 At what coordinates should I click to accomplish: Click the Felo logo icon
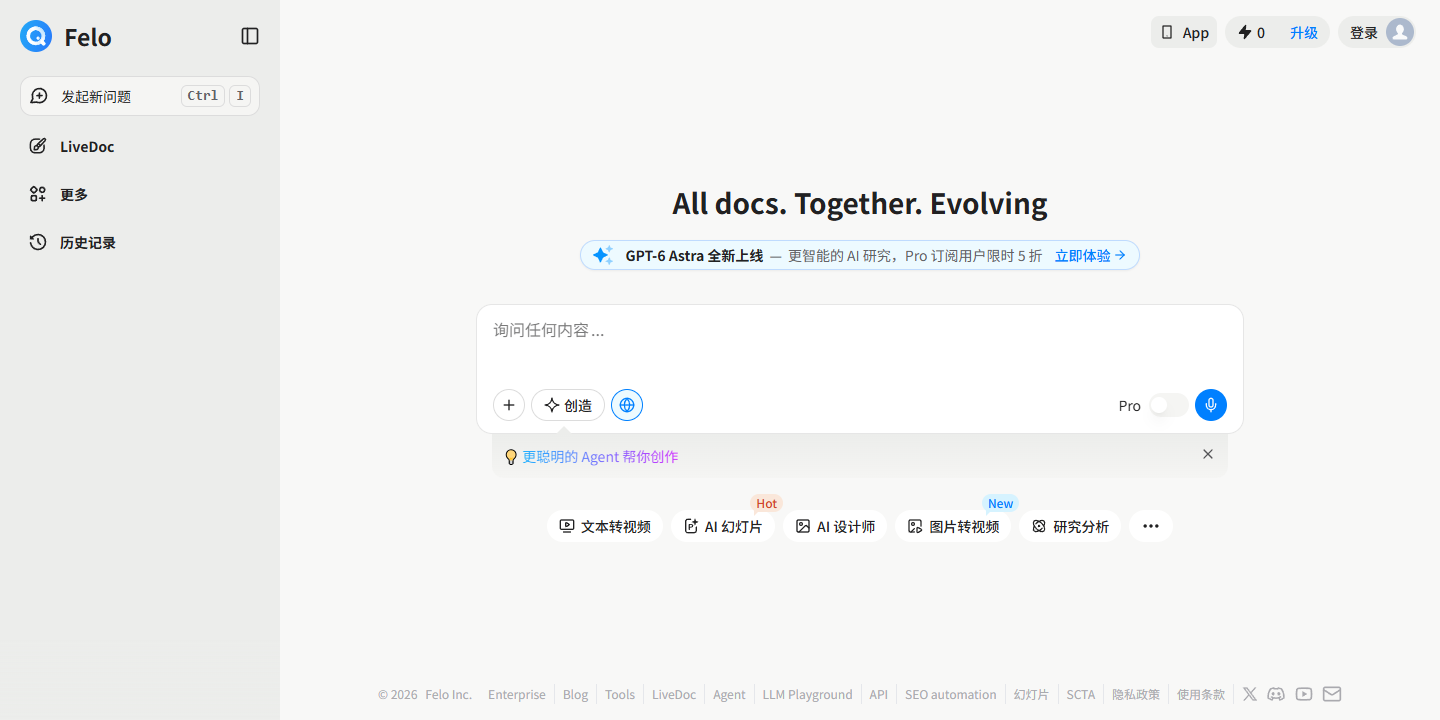pyautogui.click(x=36, y=36)
